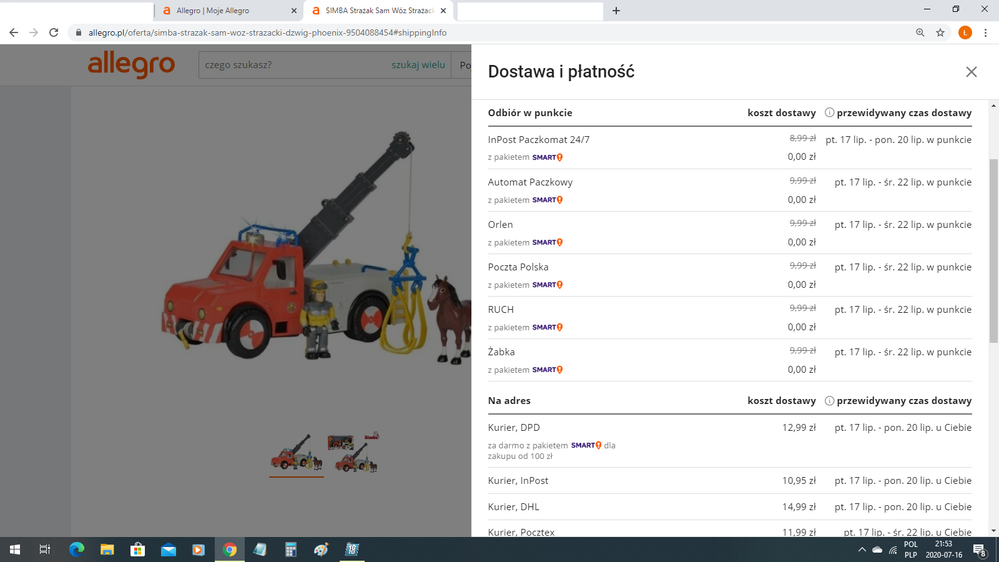Screen dimensions: 999x562
Task: Click the info icon in Na adres header
Action: [x=829, y=401]
